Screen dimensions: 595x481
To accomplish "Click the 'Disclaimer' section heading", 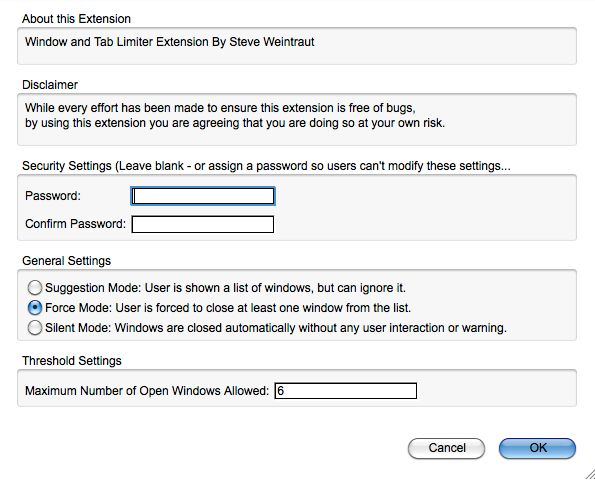I will (50, 85).
